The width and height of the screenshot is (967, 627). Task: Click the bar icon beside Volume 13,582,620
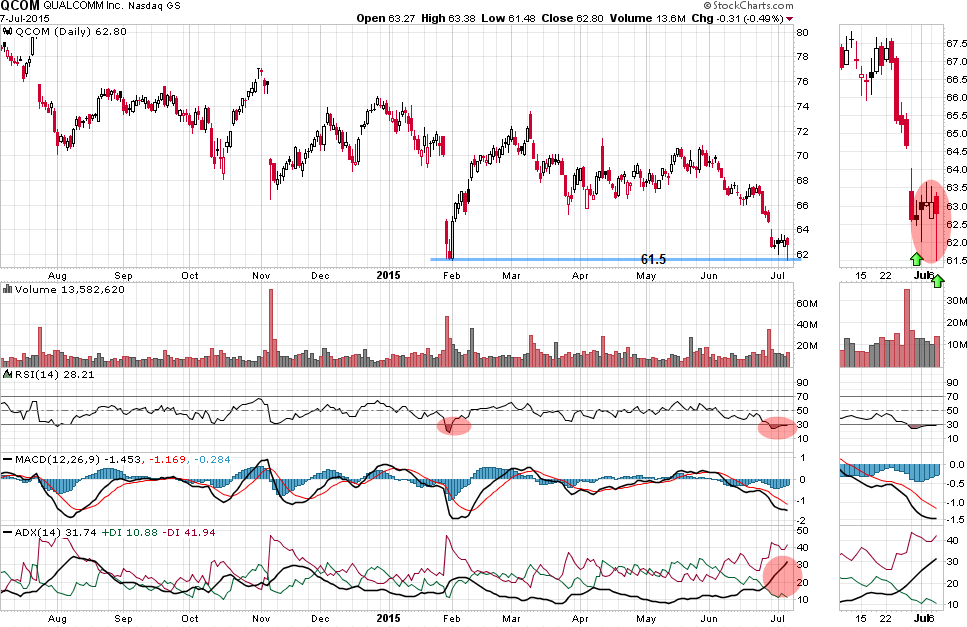(7, 289)
